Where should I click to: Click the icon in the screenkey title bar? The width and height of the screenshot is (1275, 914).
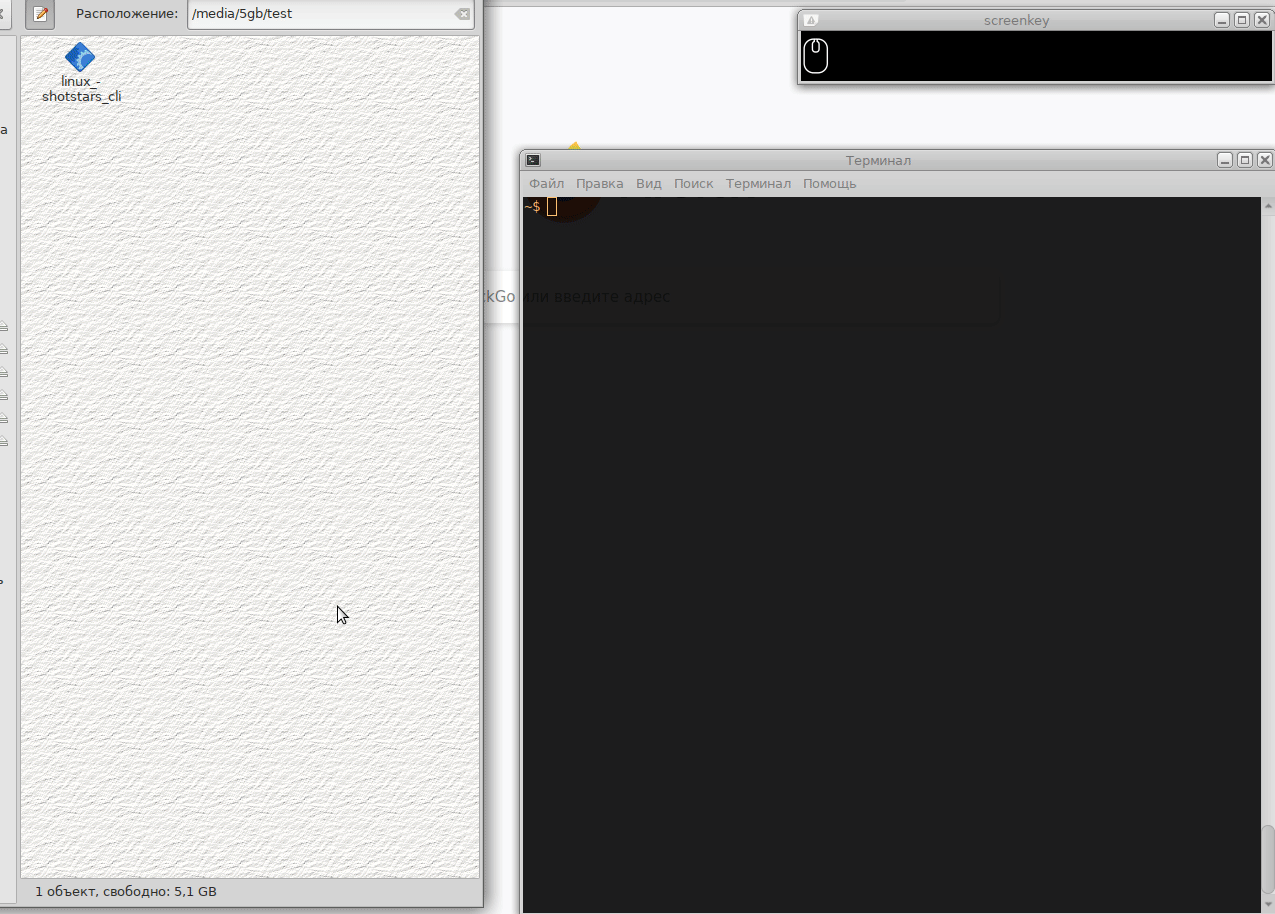click(811, 19)
